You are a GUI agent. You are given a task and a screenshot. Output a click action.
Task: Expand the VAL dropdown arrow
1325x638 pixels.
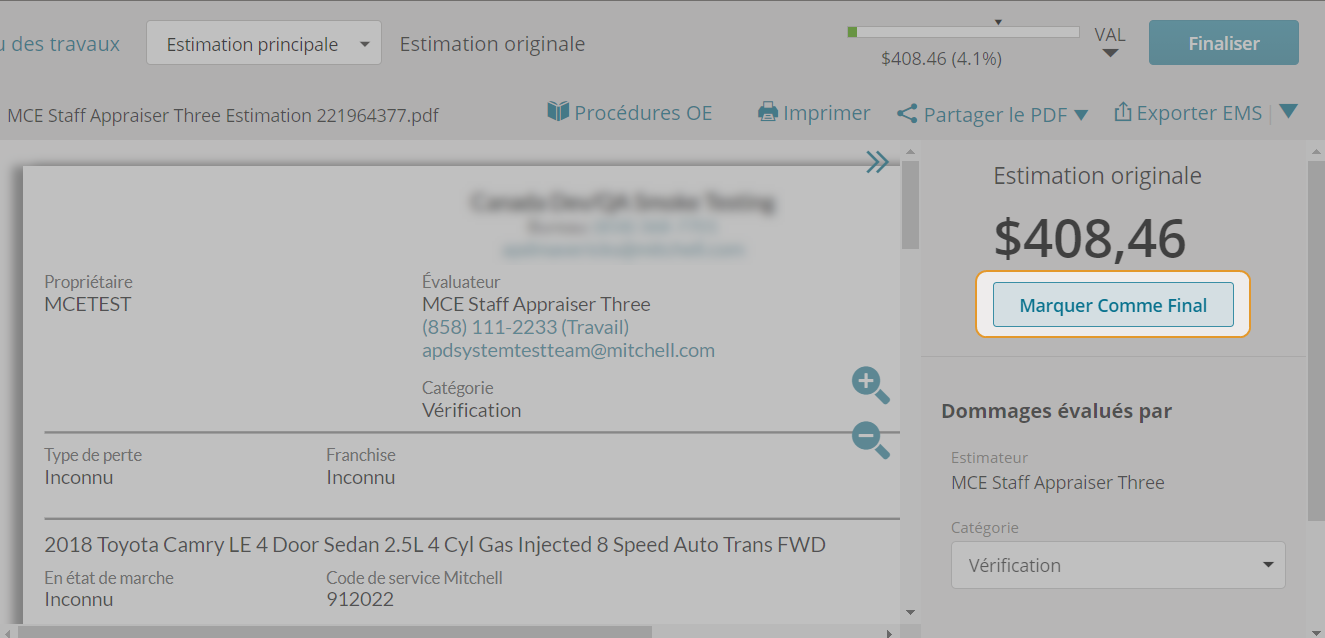tap(1110, 54)
